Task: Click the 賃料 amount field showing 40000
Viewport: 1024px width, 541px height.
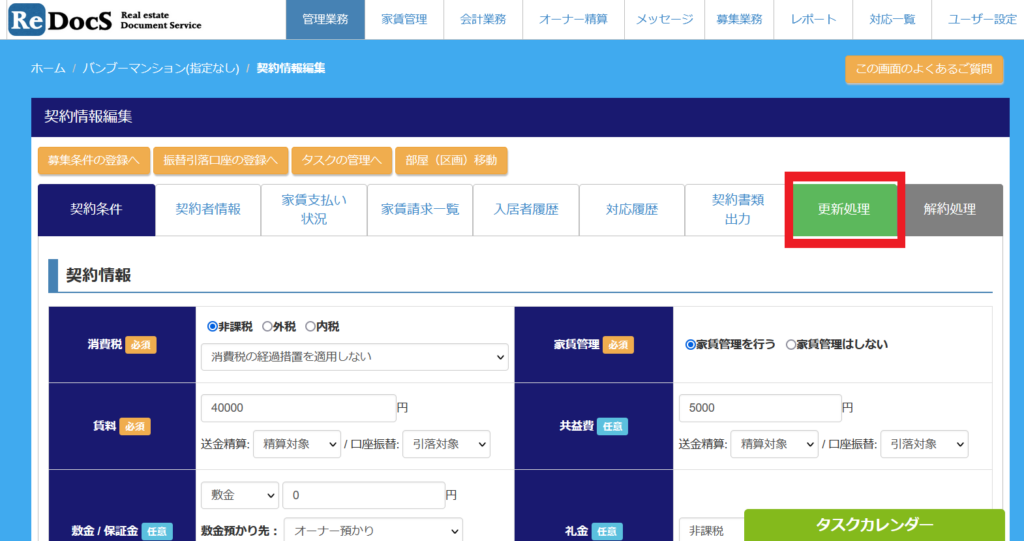Action: coord(298,408)
